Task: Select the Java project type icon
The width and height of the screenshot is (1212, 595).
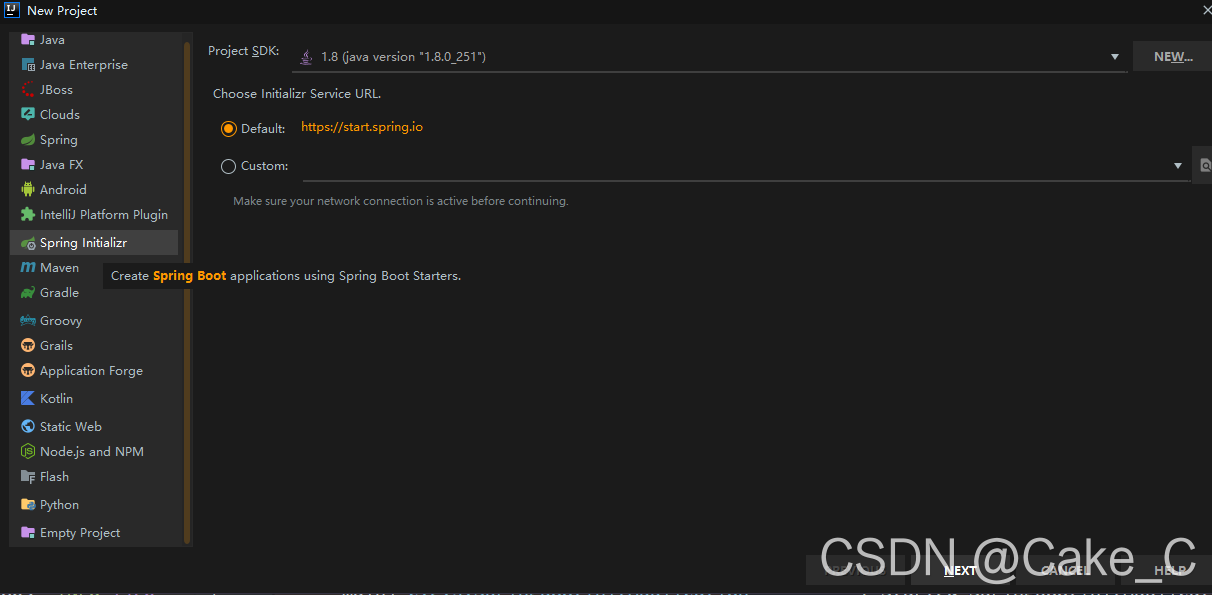Action: pyautogui.click(x=28, y=39)
